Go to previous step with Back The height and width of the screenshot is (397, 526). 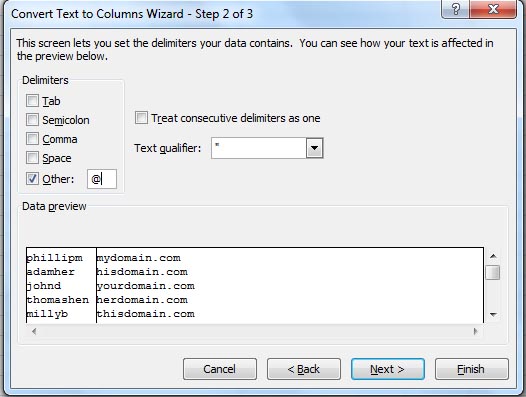tap(304, 369)
